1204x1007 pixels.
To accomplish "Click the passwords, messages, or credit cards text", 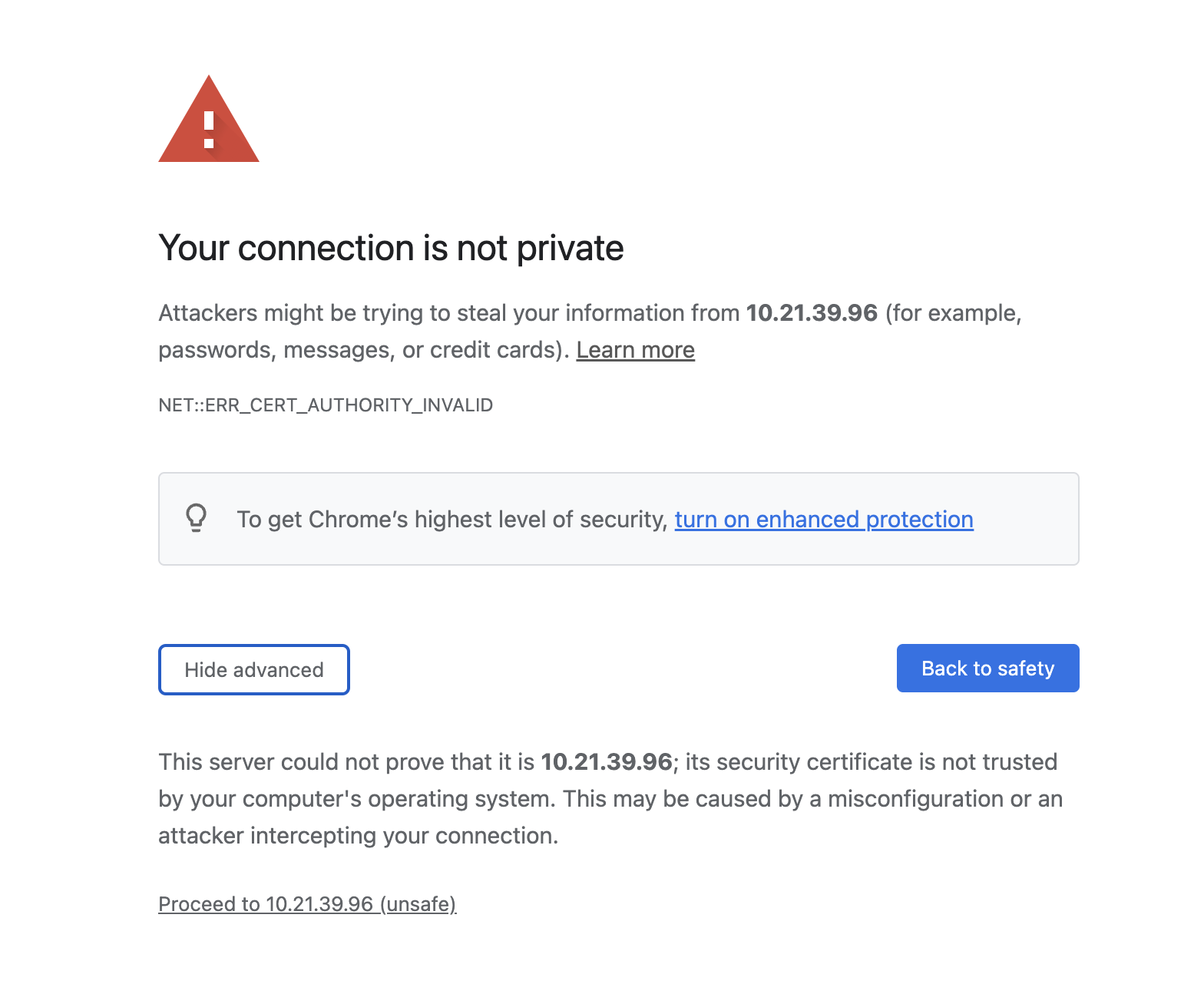I will click(361, 350).
